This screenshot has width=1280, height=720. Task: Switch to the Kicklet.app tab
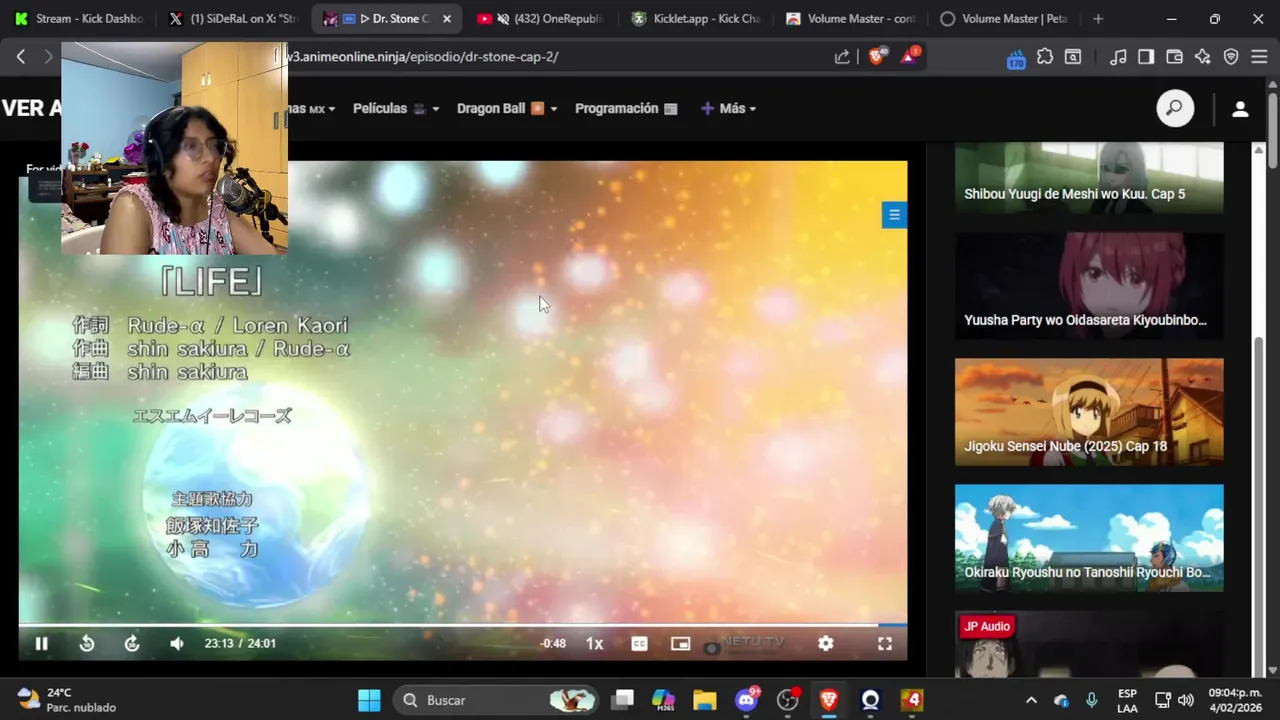(x=695, y=19)
